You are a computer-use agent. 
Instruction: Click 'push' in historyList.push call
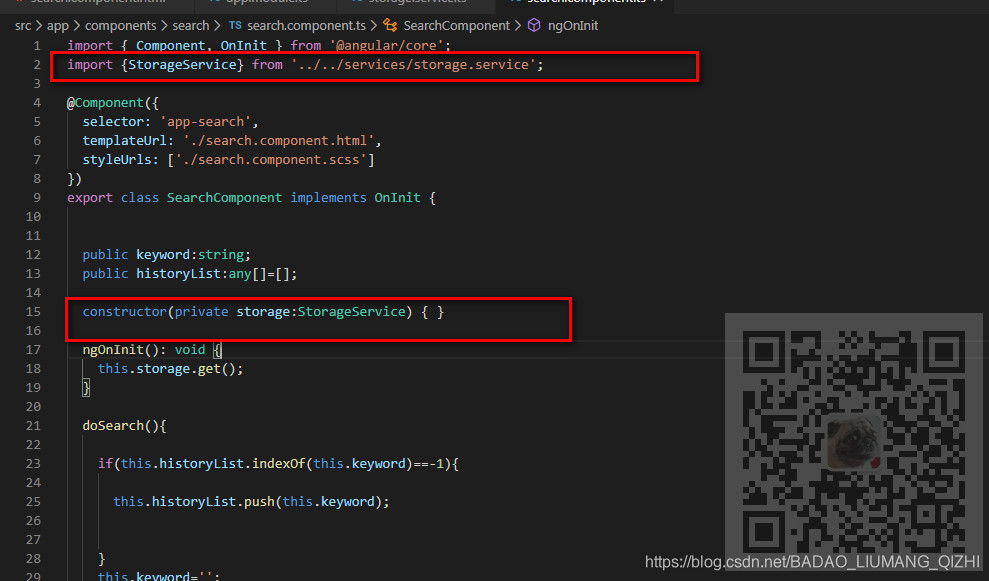tap(259, 502)
